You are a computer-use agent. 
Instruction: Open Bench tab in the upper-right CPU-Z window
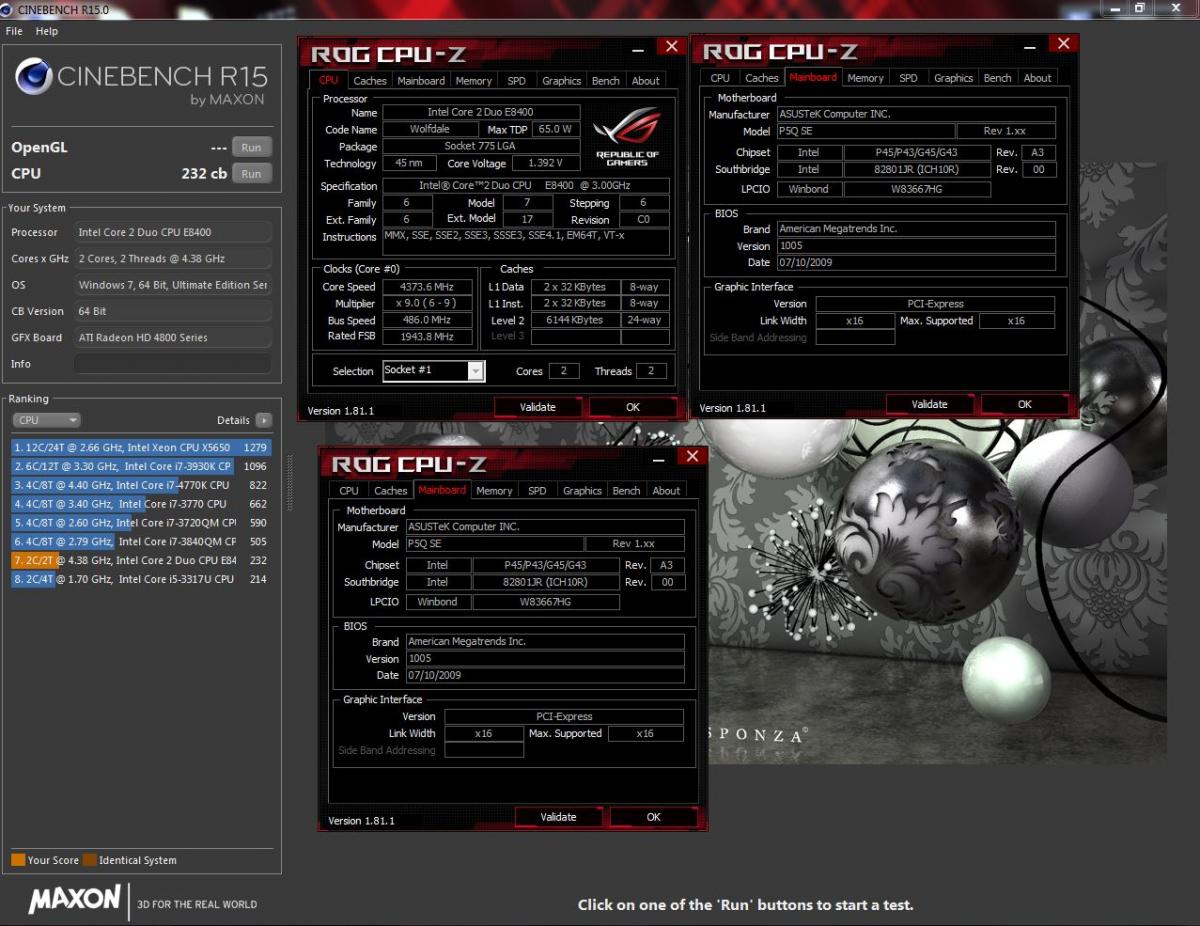click(x=998, y=78)
